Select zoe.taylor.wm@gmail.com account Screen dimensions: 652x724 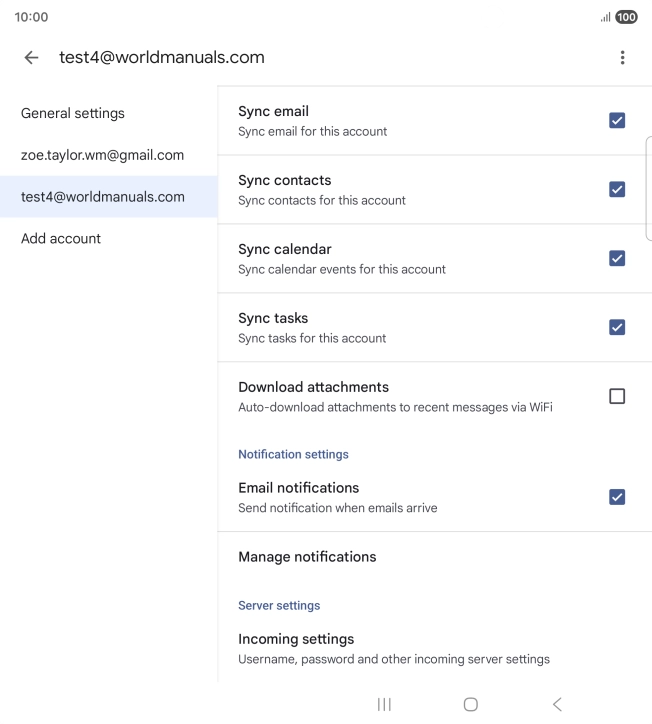point(102,155)
